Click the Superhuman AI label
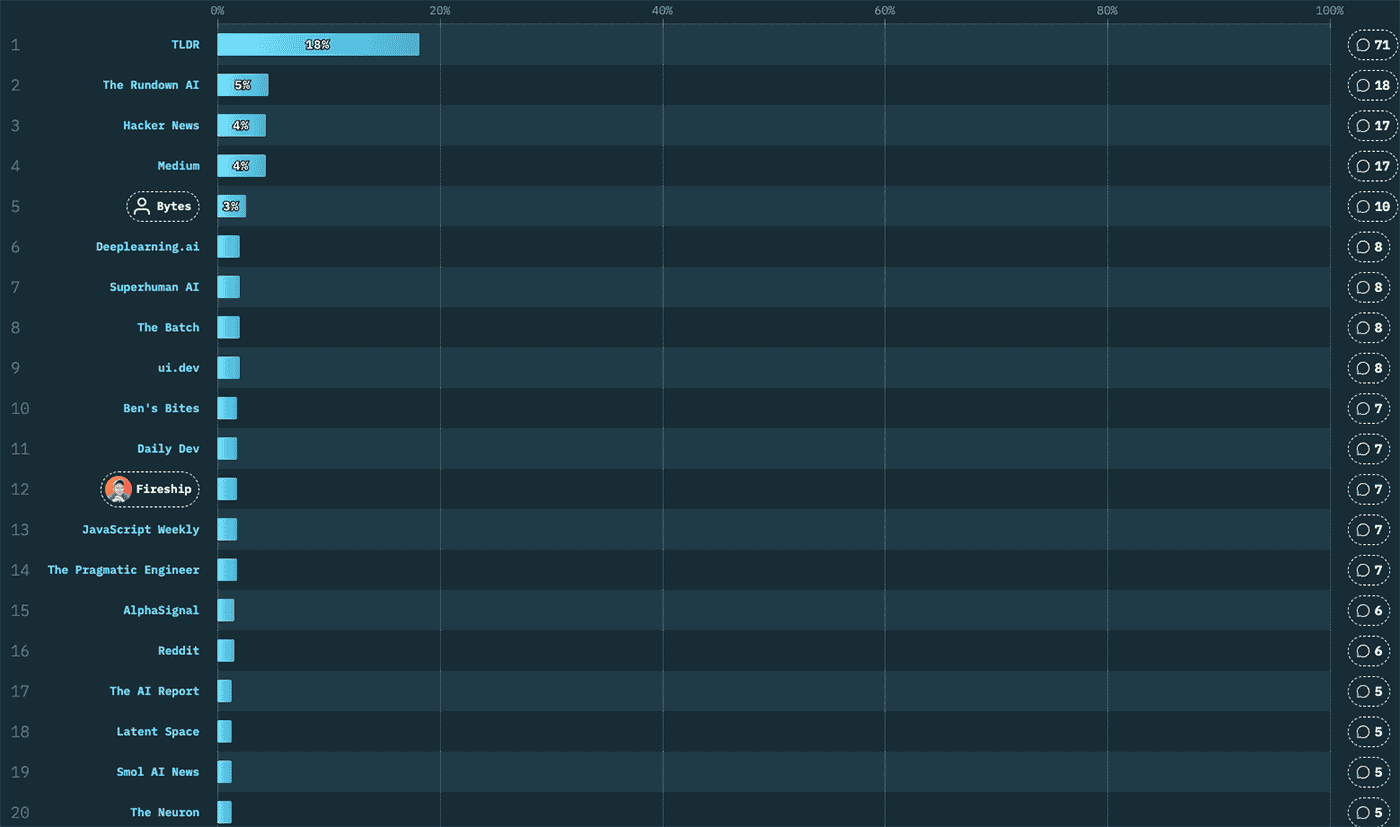 click(x=154, y=287)
